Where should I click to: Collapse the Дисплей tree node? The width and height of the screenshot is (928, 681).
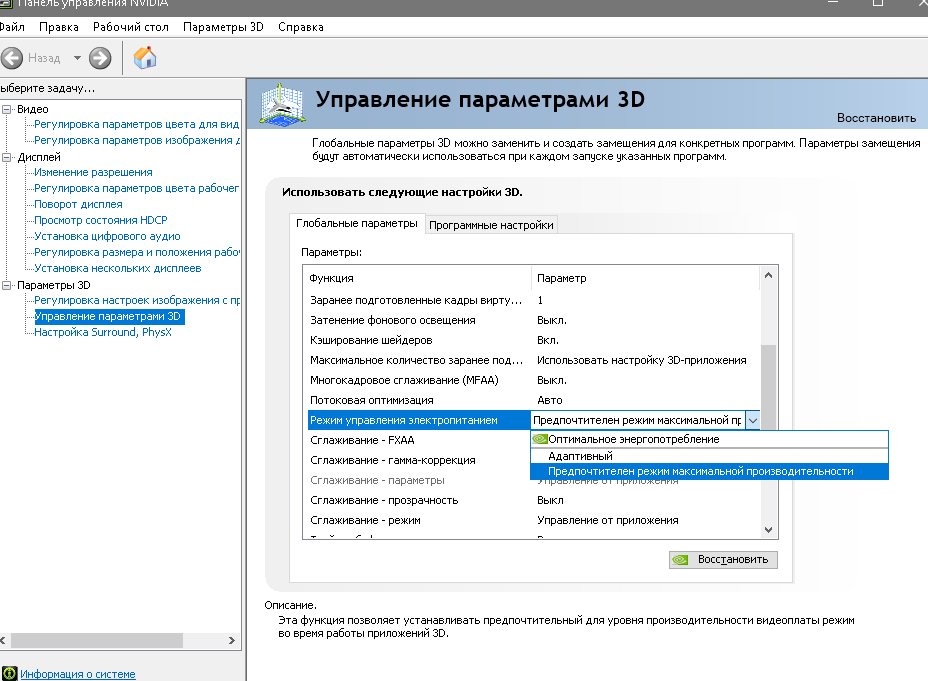click(7, 157)
